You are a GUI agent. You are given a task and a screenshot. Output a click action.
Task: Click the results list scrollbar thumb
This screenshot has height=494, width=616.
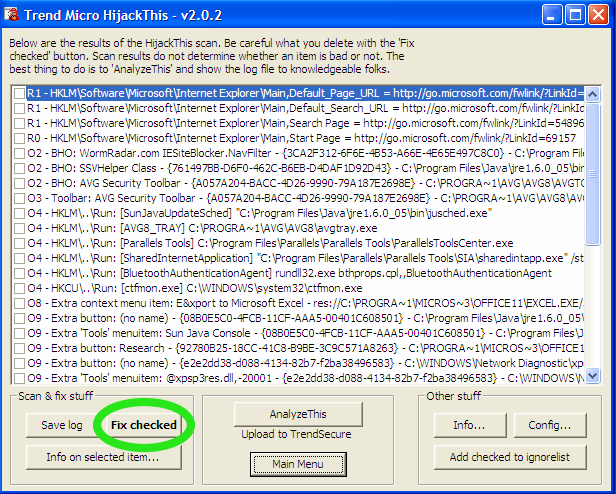pos(592,174)
